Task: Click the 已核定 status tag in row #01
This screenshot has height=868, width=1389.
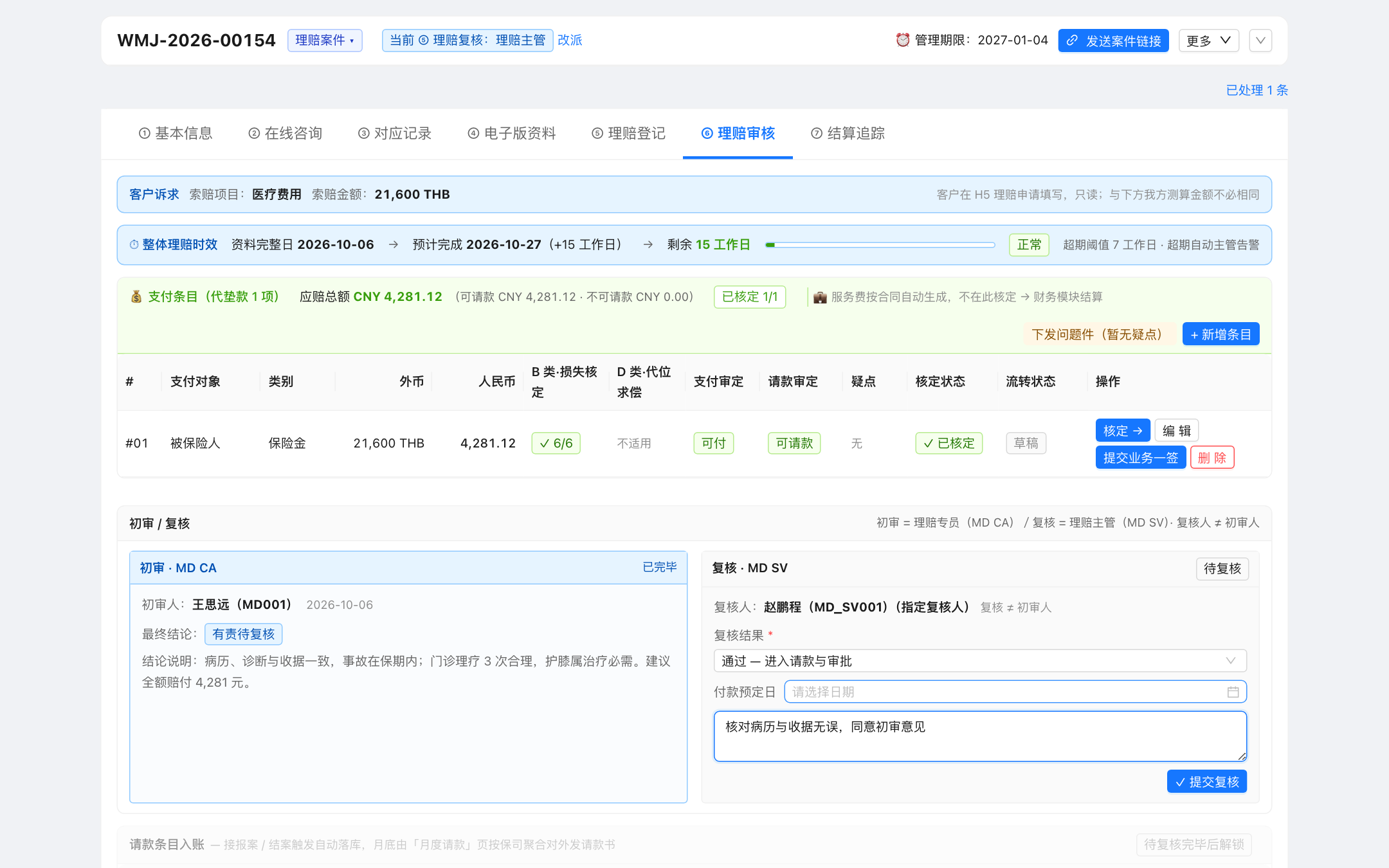Action: 949,443
